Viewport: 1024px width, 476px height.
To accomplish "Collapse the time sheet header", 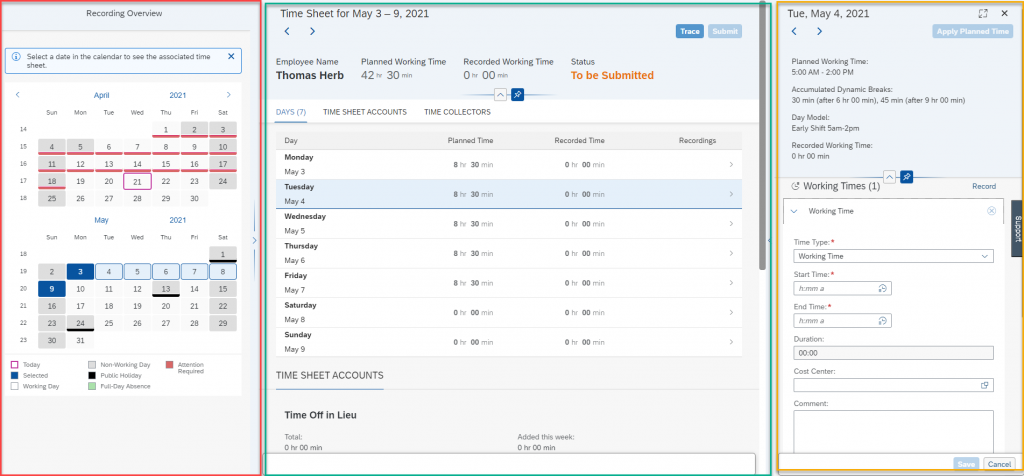I will pyautogui.click(x=500, y=95).
